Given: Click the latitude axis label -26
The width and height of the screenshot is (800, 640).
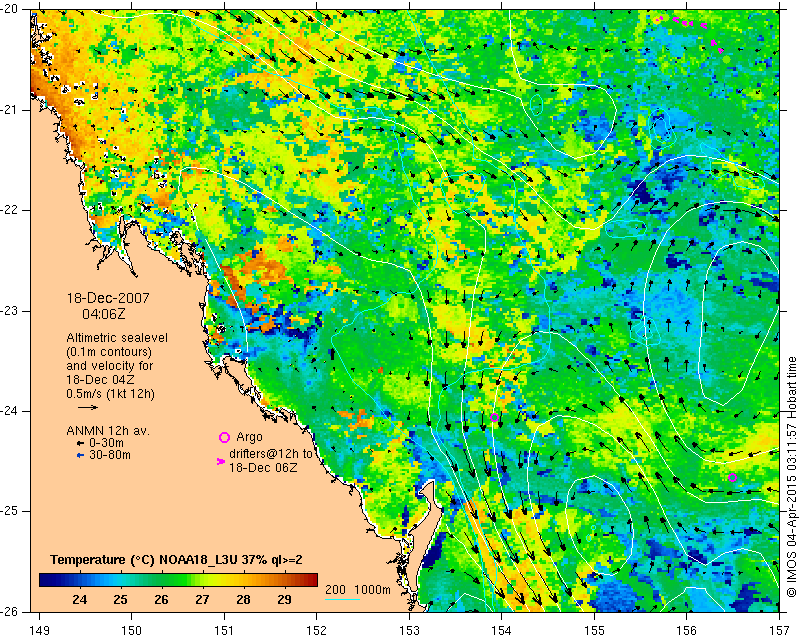Looking at the screenshot, I should [x=10, y=612].
